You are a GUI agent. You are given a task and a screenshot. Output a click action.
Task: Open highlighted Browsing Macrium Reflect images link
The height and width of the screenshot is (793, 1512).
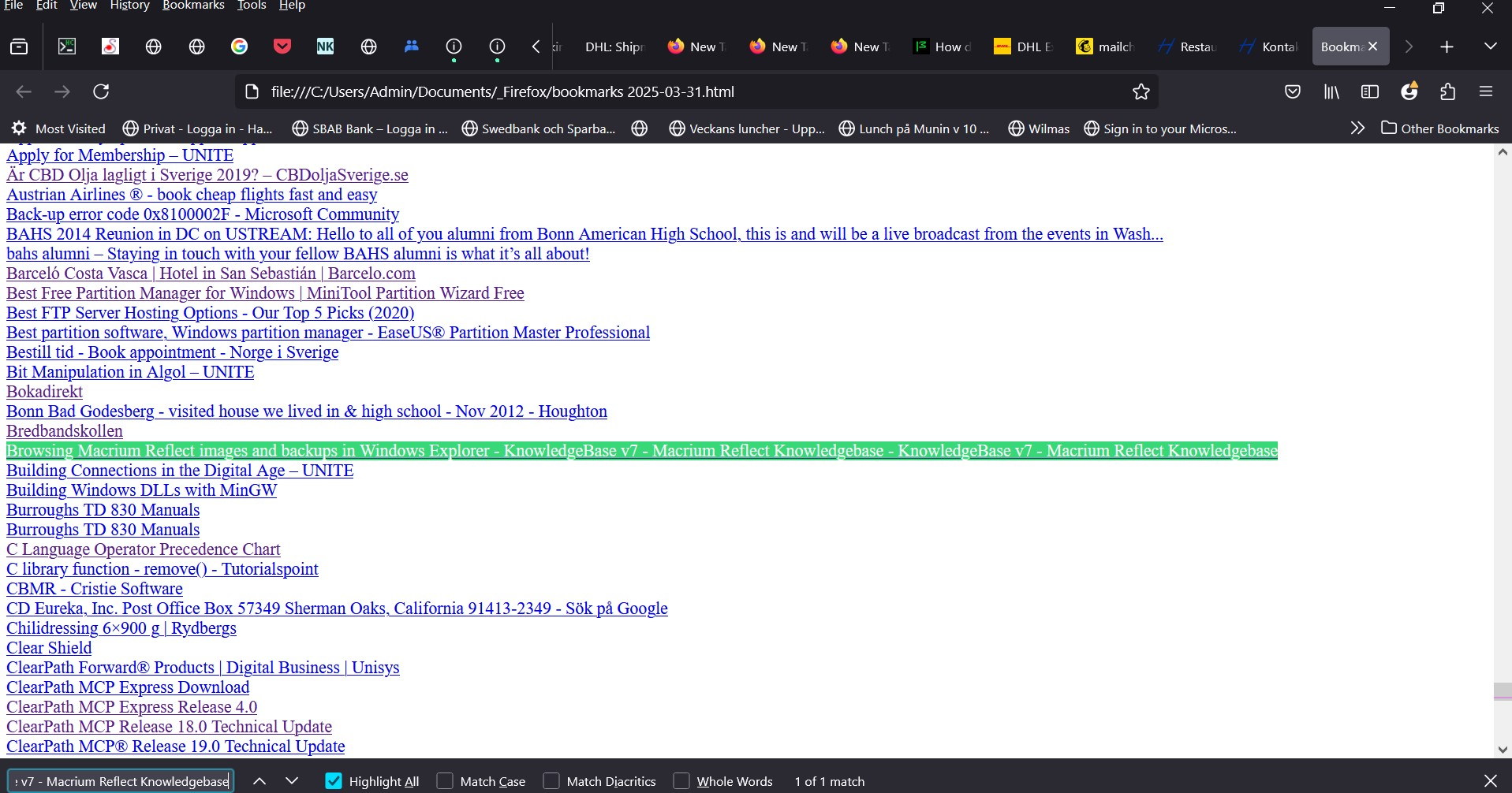pos(642,451)
